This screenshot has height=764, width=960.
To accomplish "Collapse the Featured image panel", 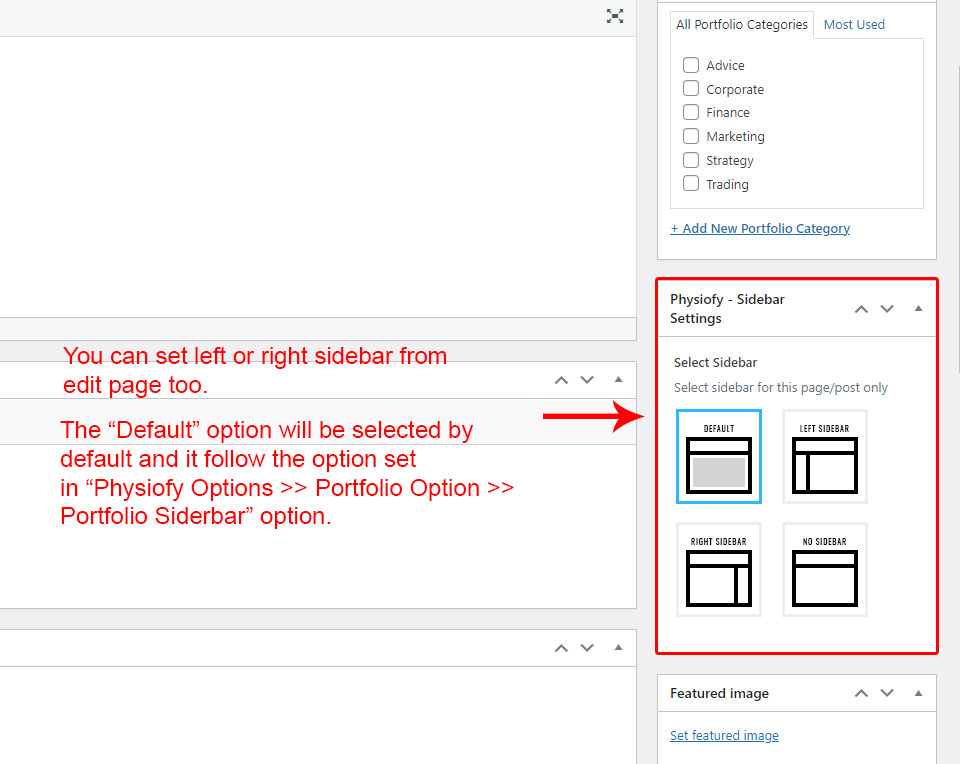I will 918,693.
